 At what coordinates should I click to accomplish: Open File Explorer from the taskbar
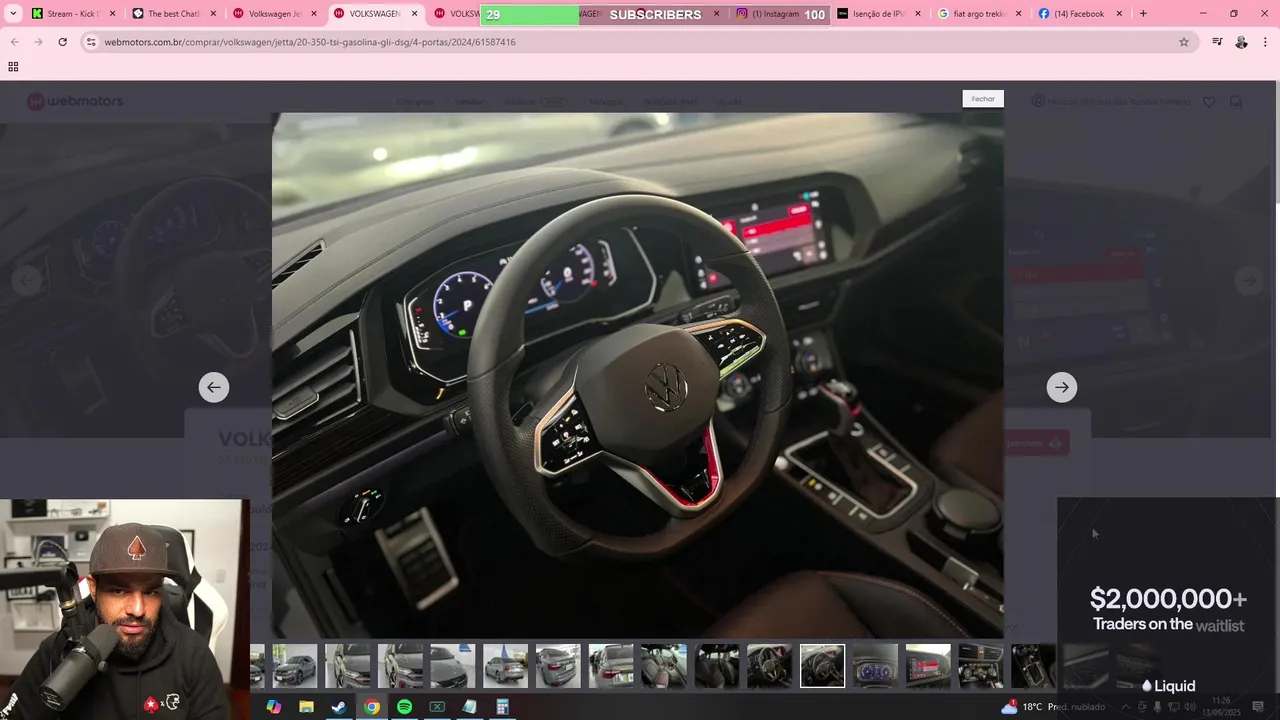click(x=307, y=707)
